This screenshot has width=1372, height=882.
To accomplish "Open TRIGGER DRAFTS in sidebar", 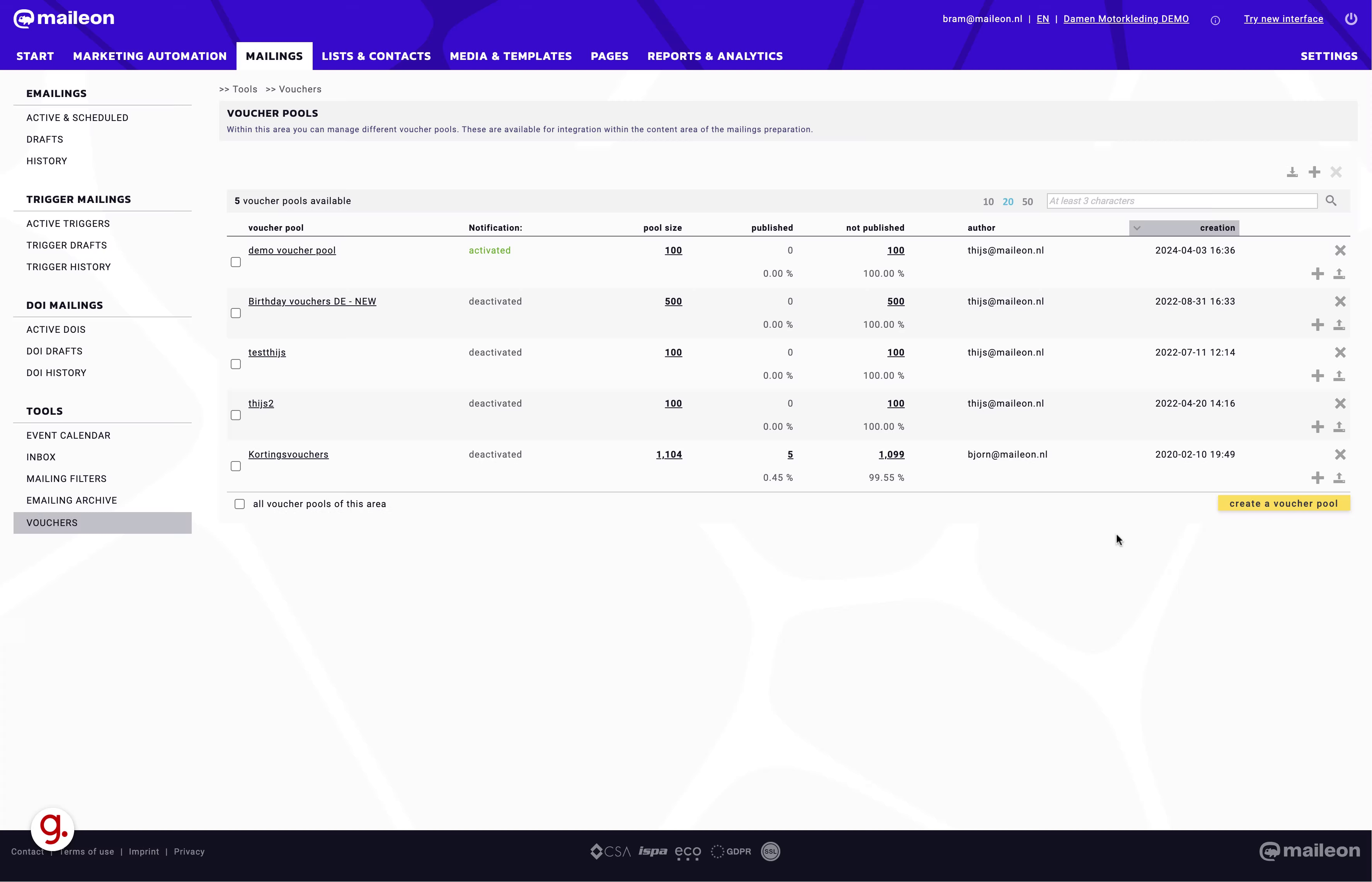I will click(66, 245).
